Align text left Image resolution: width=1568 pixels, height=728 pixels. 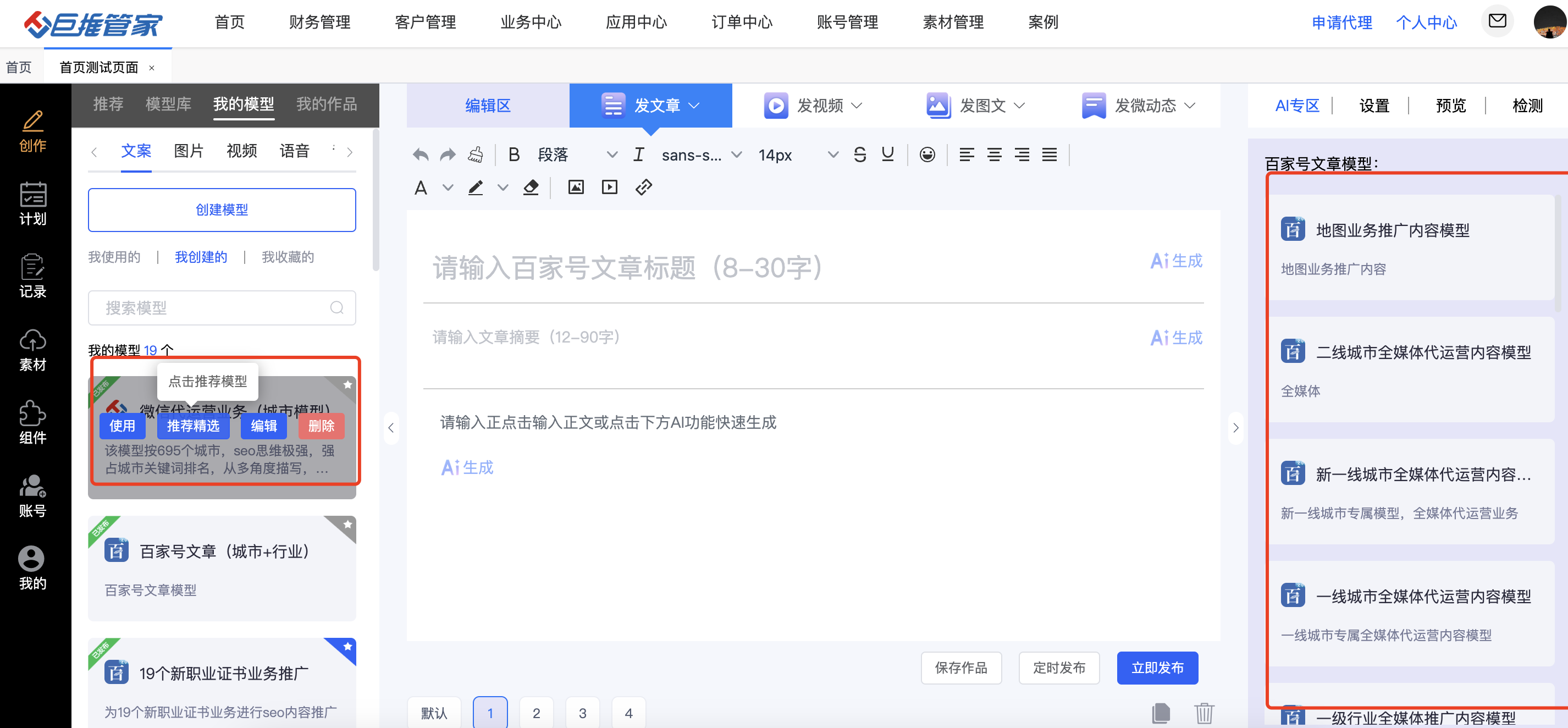pyautogui.click(x=967, y=155)
